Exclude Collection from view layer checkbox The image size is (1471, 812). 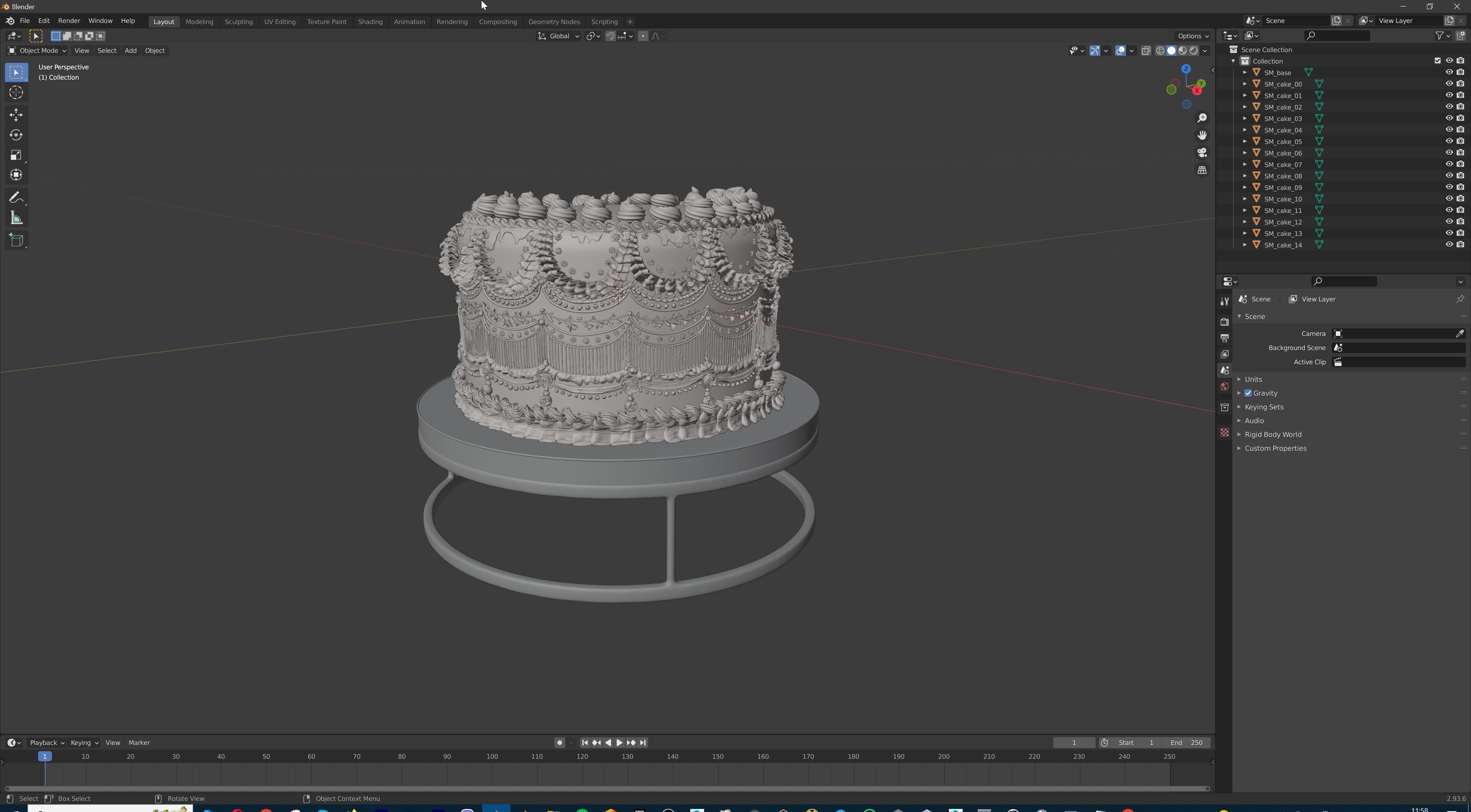[1437, 61]
